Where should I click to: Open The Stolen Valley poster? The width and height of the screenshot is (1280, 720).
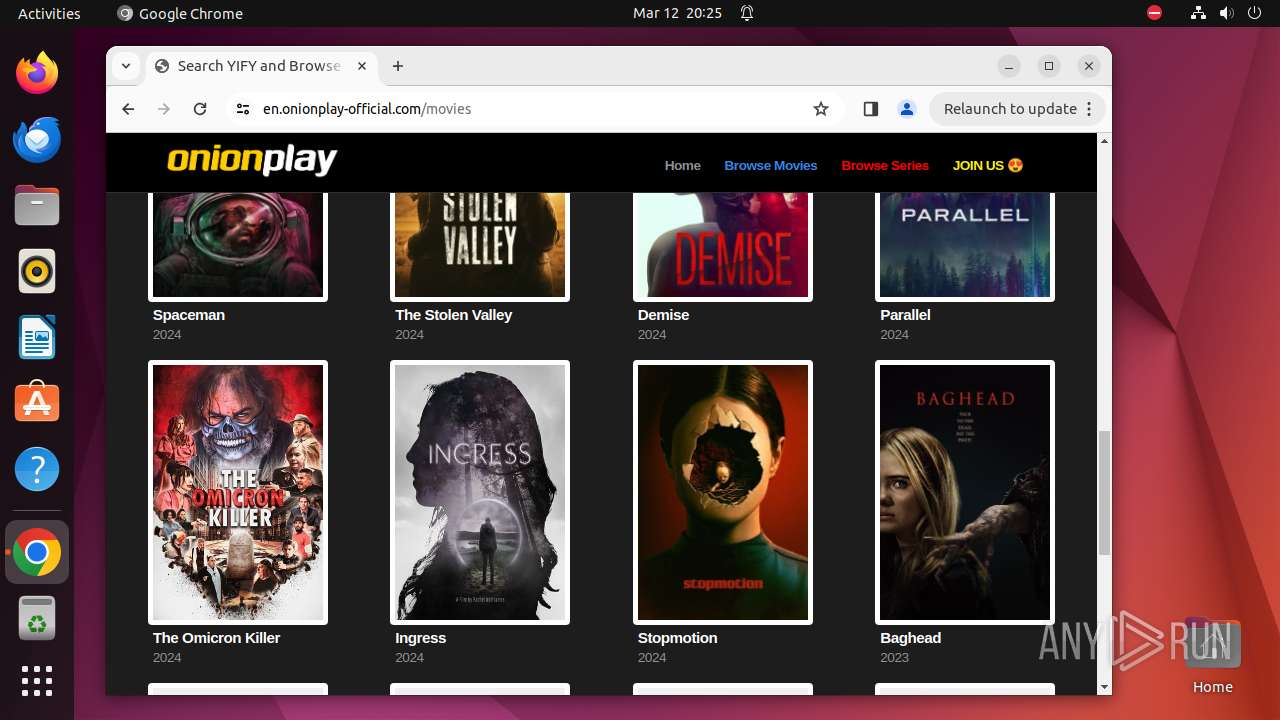(x=480, y=245)
